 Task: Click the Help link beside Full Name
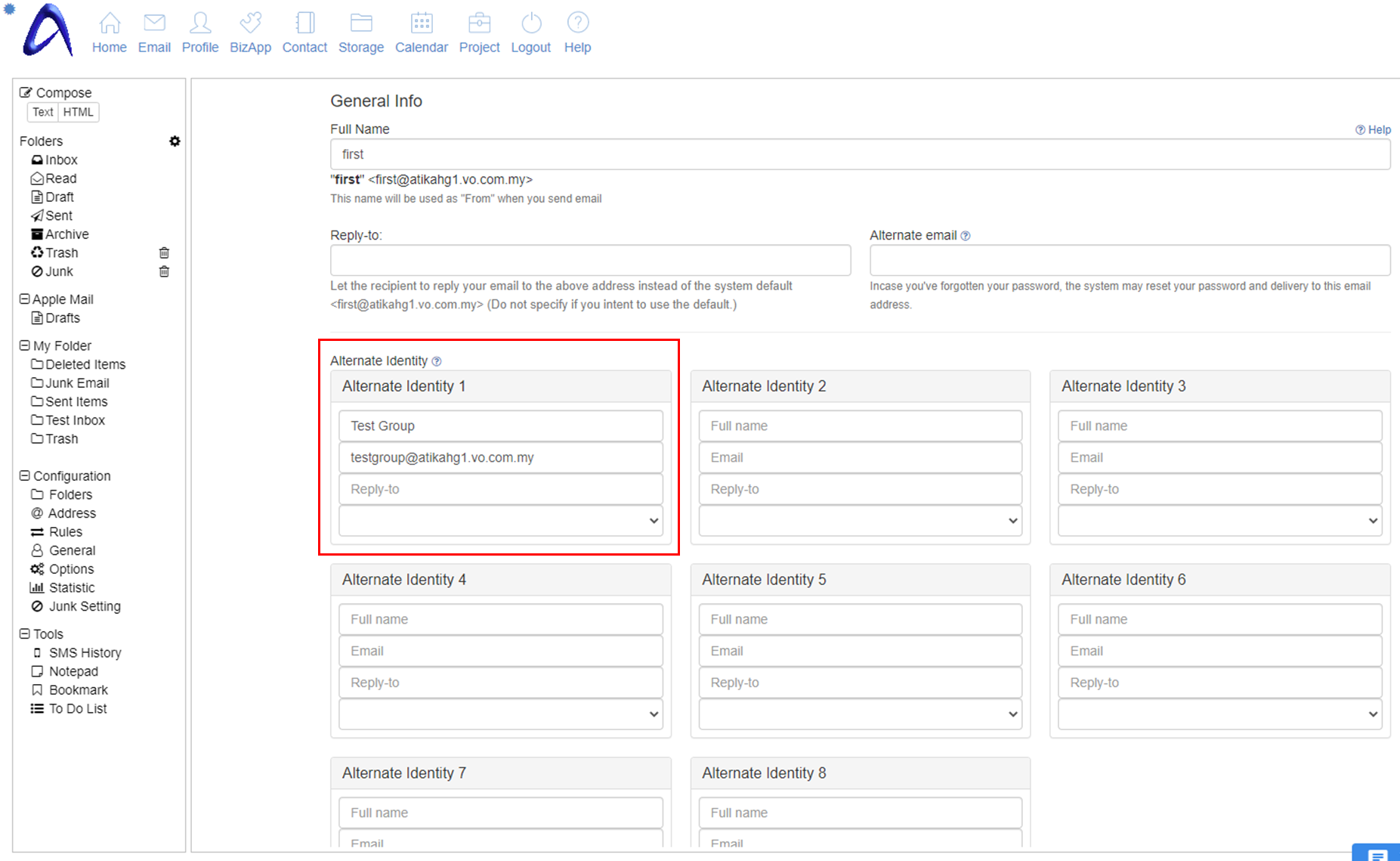[x=1373, y=130]
